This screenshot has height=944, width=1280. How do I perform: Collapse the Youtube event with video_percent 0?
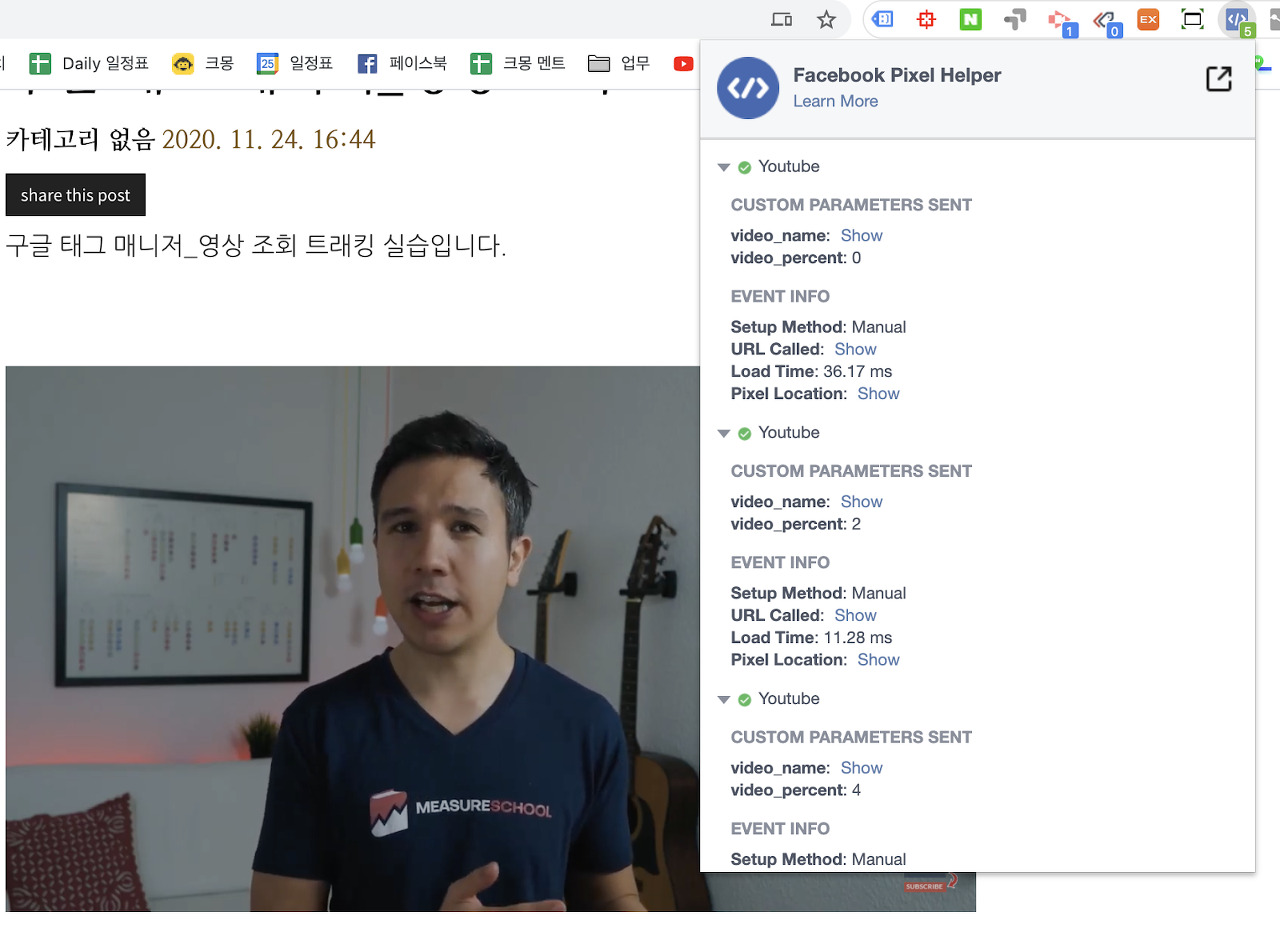724,167
